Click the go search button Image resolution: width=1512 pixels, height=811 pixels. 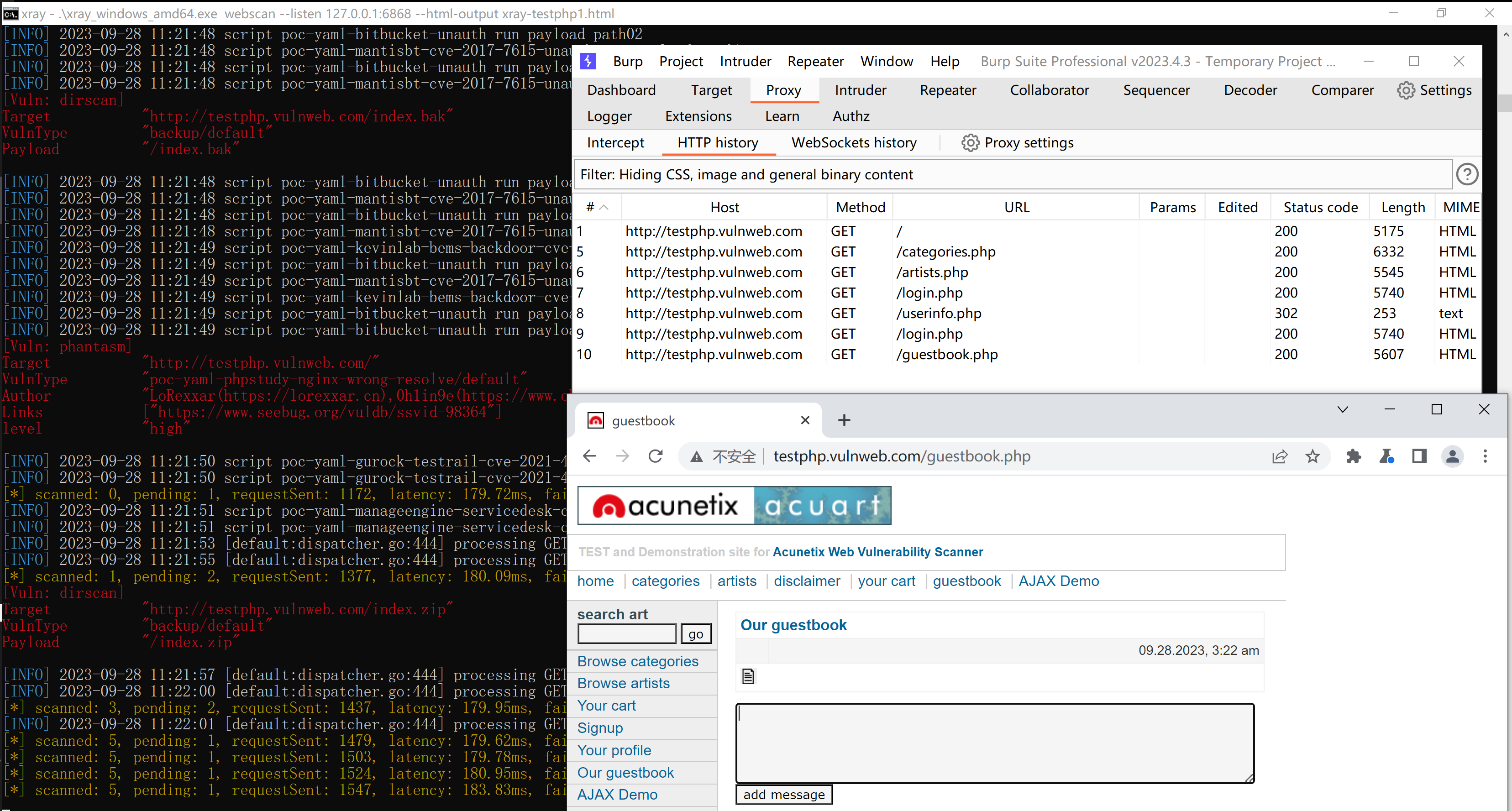pos(696,634)
